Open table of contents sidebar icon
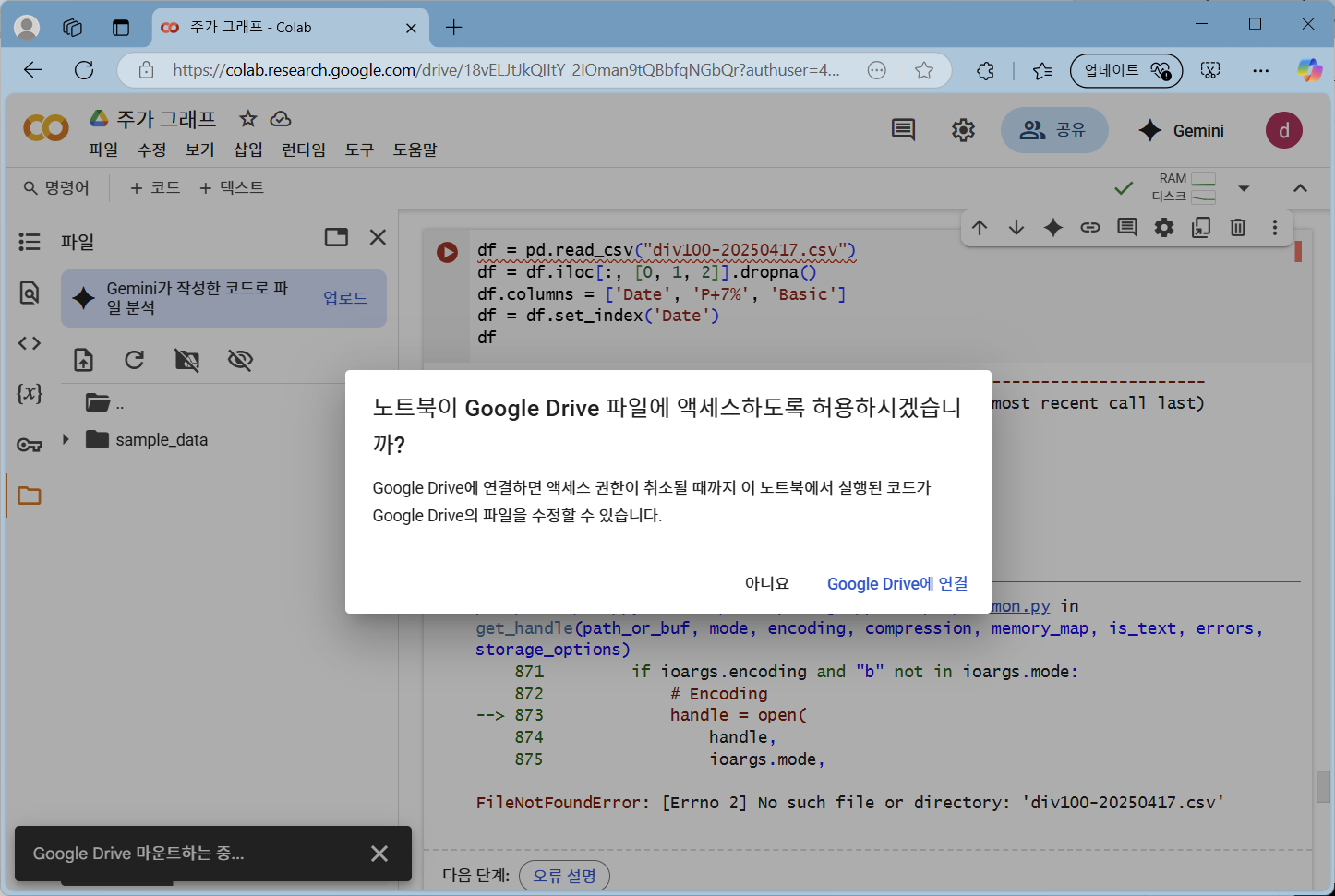 [30, 242]
